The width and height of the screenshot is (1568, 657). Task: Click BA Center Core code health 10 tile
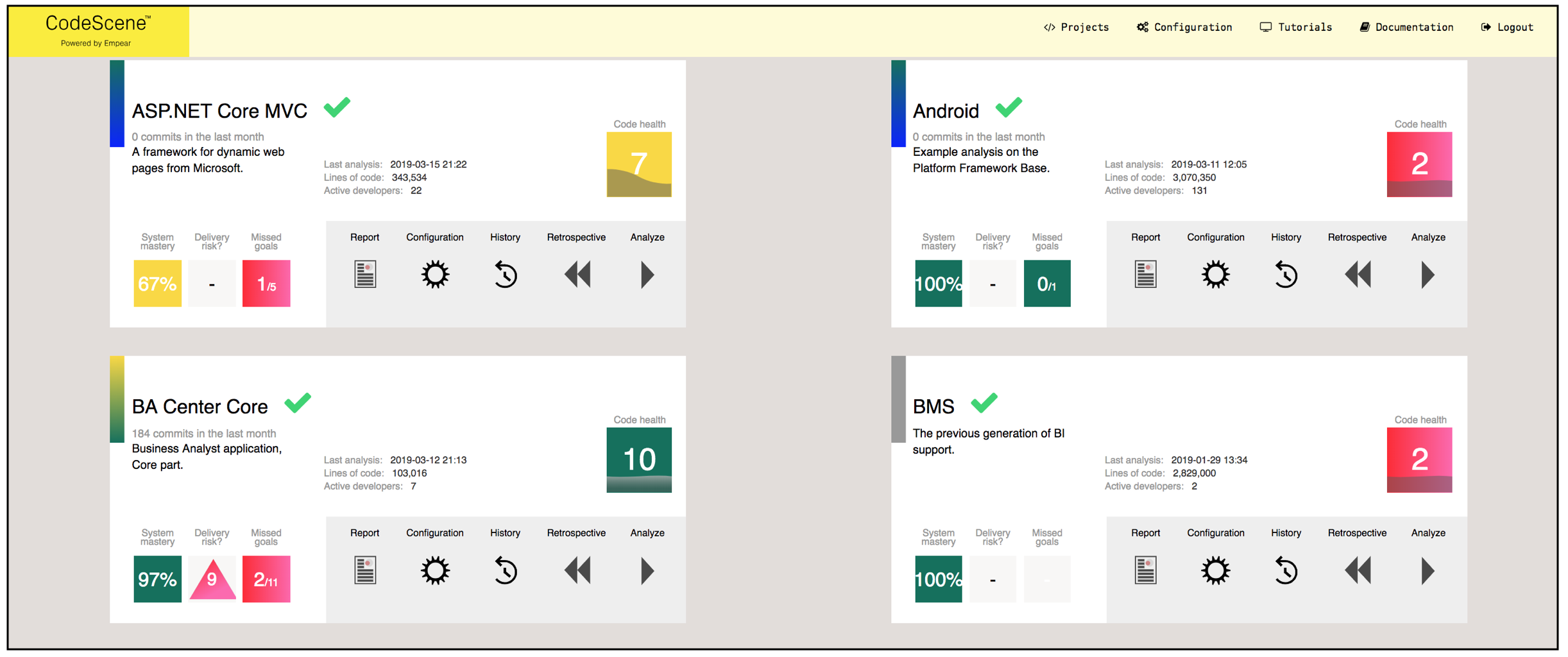(x=639, y=460)
